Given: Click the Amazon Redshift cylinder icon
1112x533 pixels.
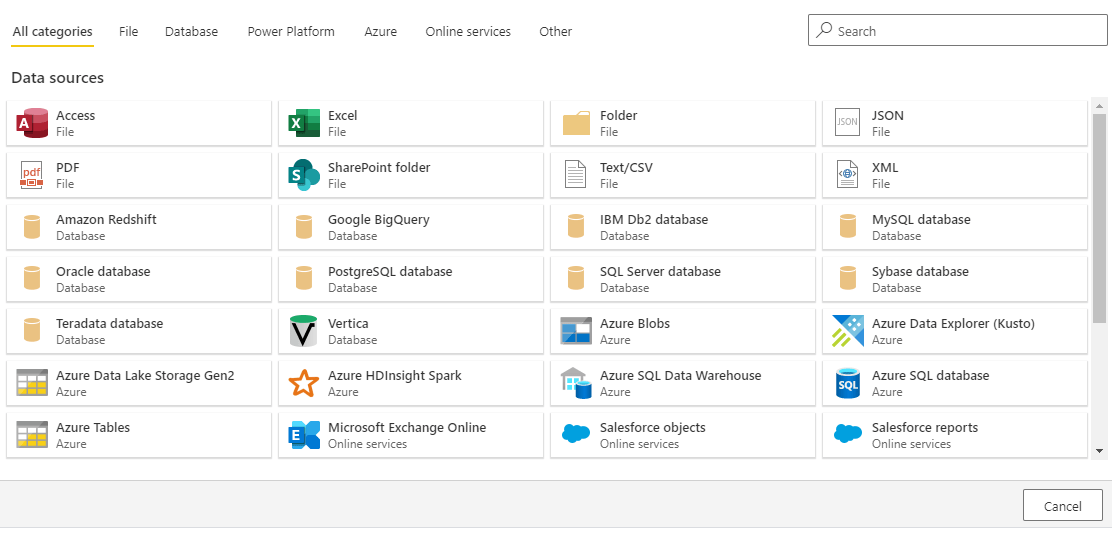Looking at the screenshot, I should click(32, 227).
